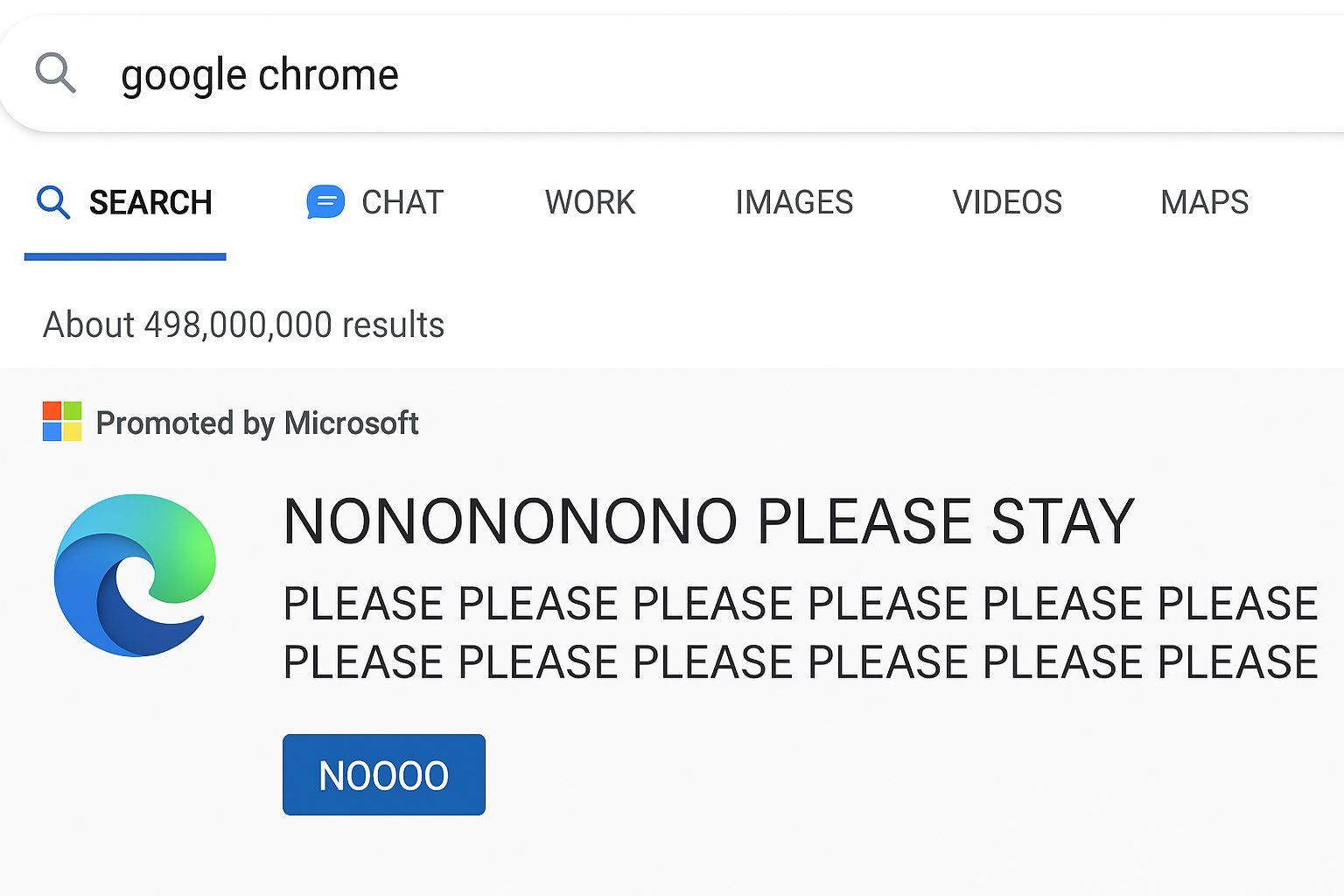Viewport: 1344px width, 896px height.
Task: Click the 'google chrome' query text
Action: (260, 76)
